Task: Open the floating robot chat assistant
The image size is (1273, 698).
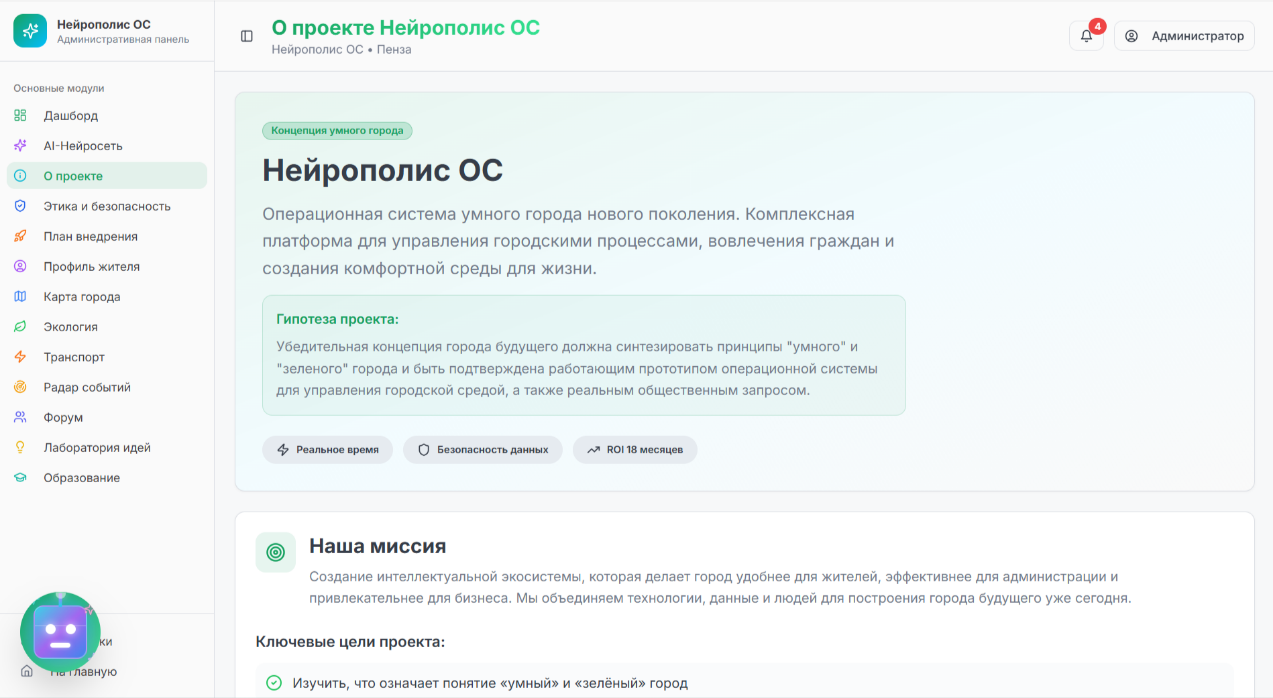Action: 60,632
